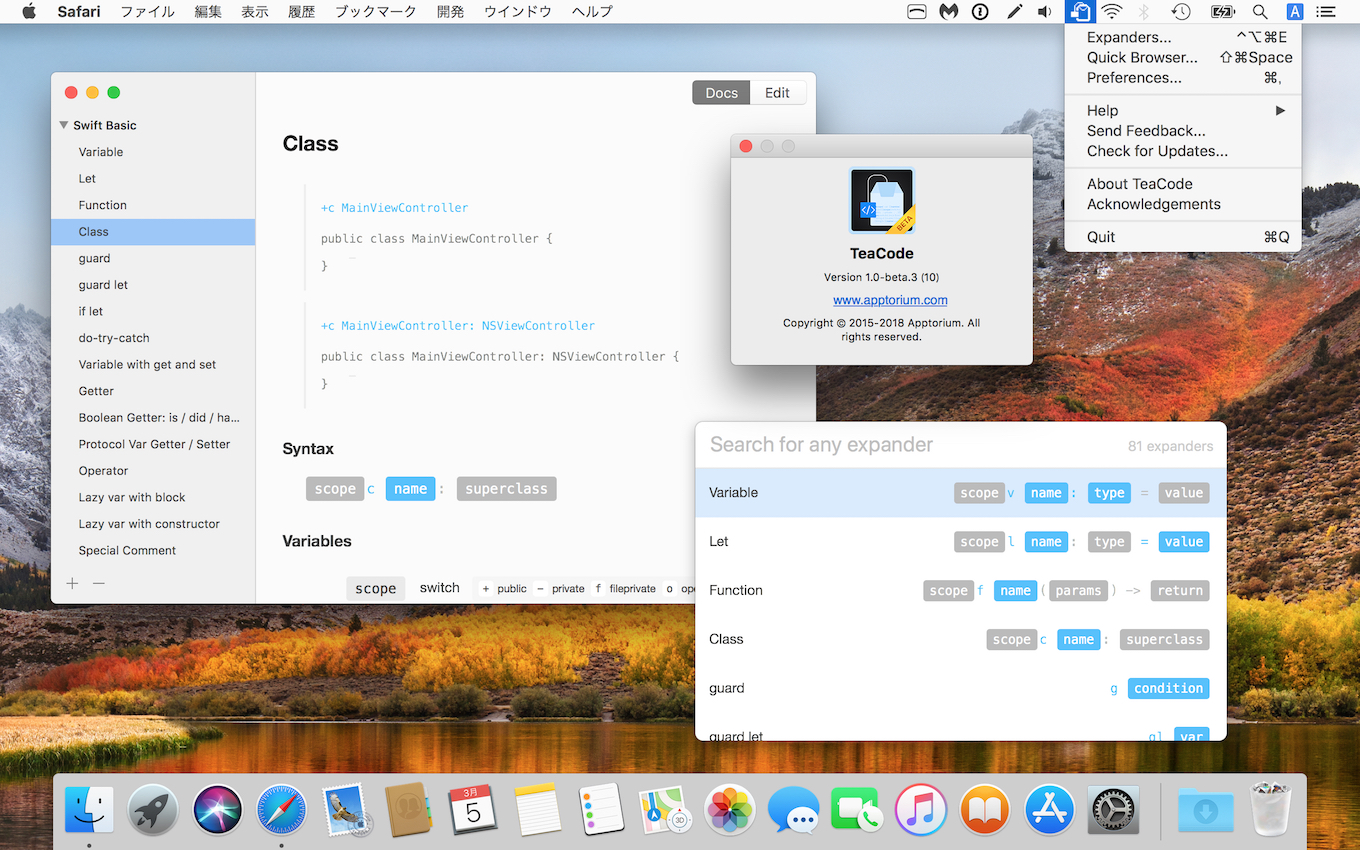
Task: Add a new expander with the plus icon
Action: 72,583
